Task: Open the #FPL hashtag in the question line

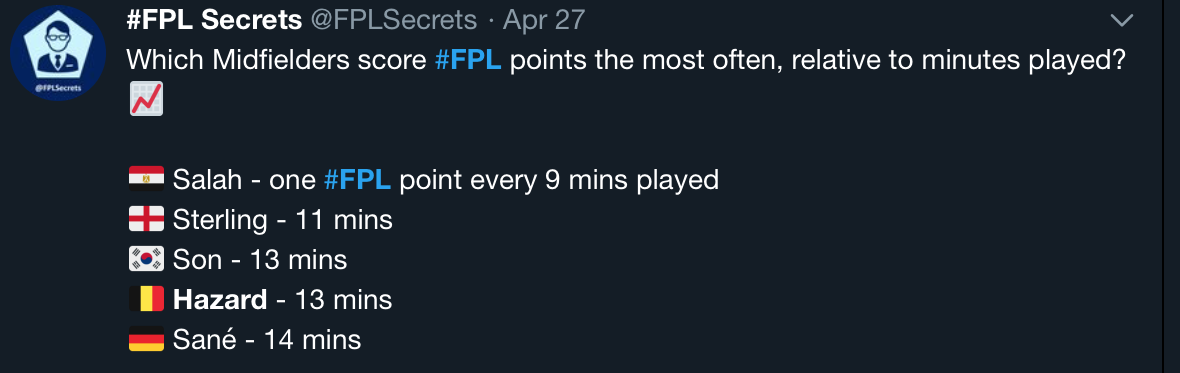Action: tap(468, 60)
